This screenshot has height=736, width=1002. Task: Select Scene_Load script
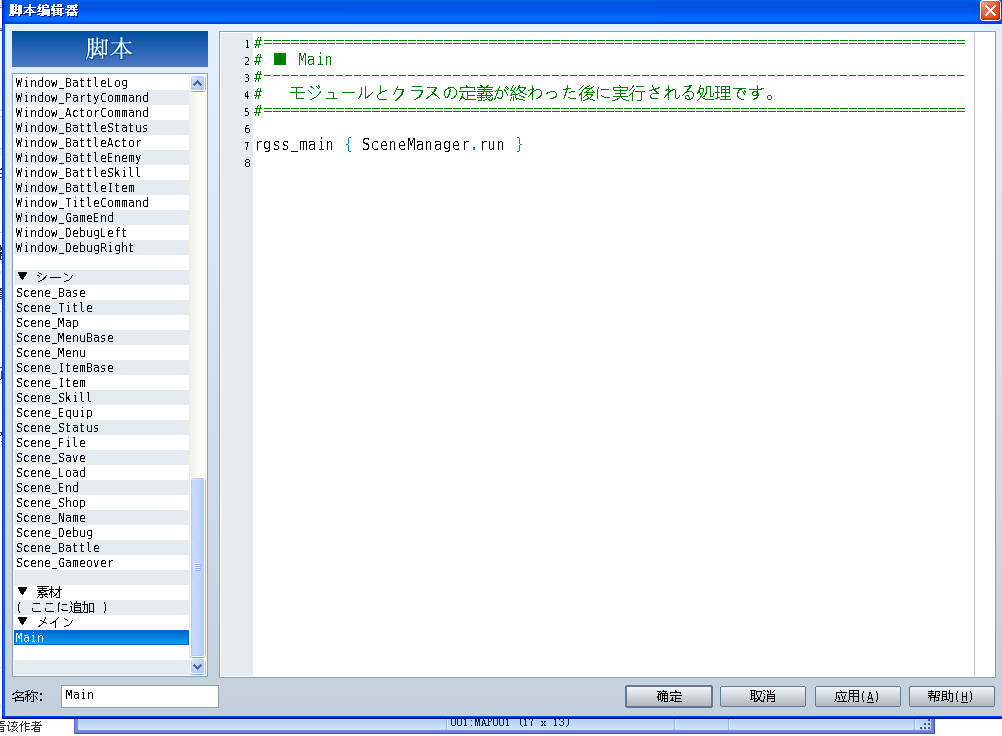point(101,473)
